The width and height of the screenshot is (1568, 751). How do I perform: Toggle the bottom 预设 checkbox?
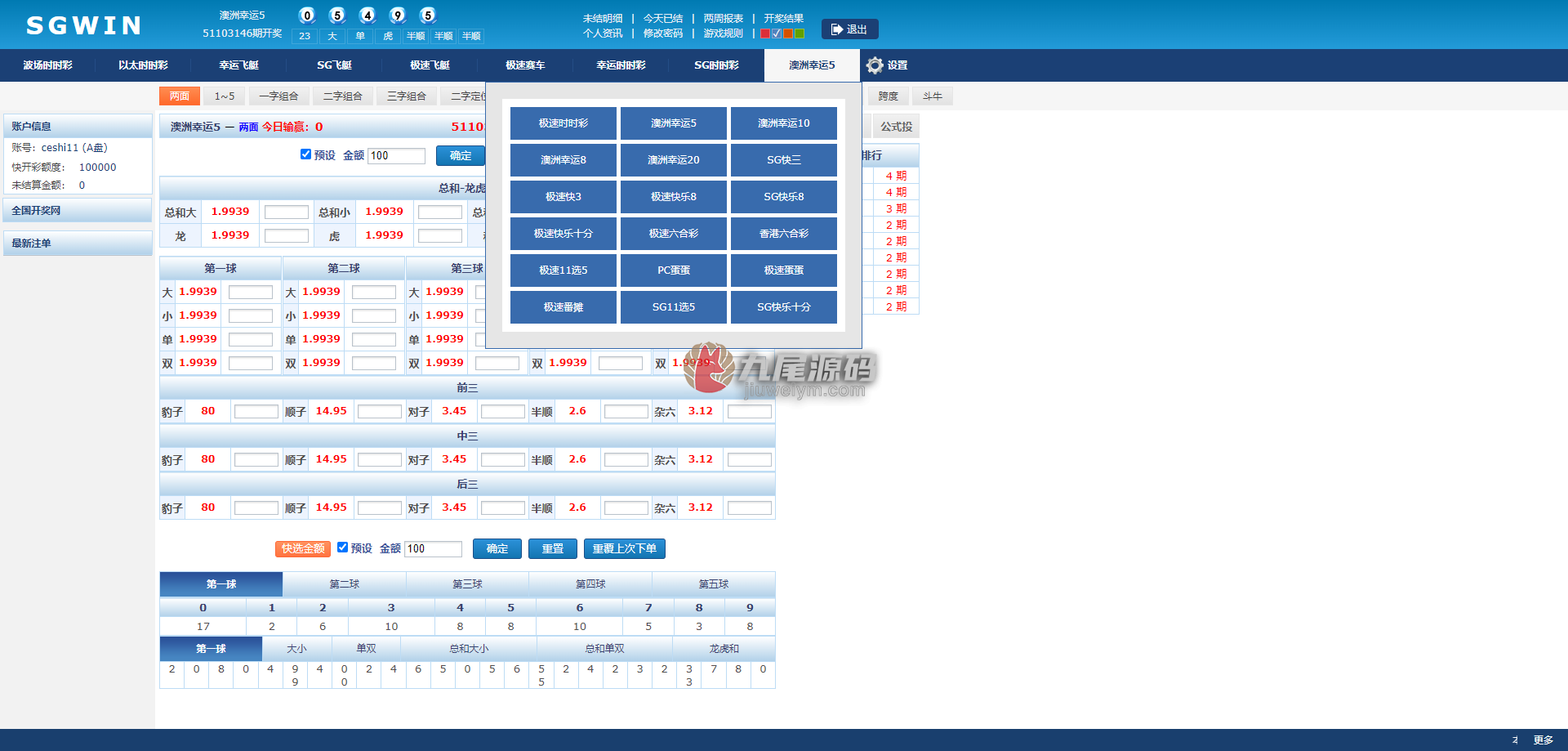[x=342, y=547]
